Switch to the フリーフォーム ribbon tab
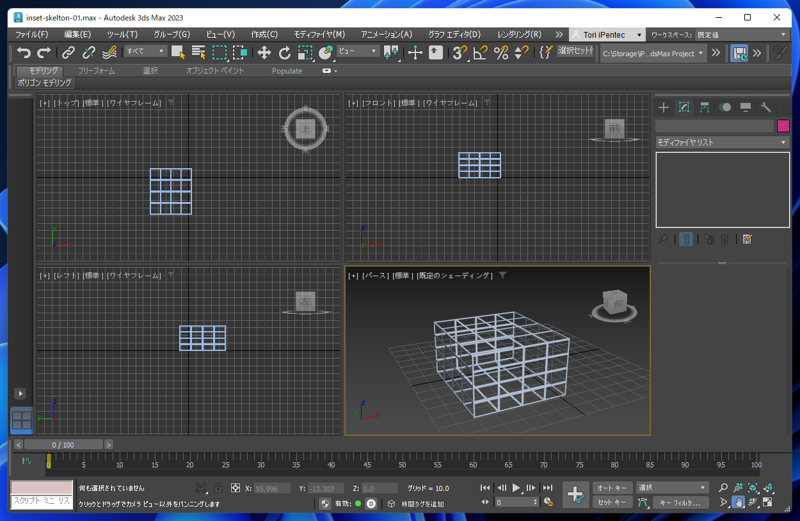This screenshot has width=800, height=521. [96, 71]
